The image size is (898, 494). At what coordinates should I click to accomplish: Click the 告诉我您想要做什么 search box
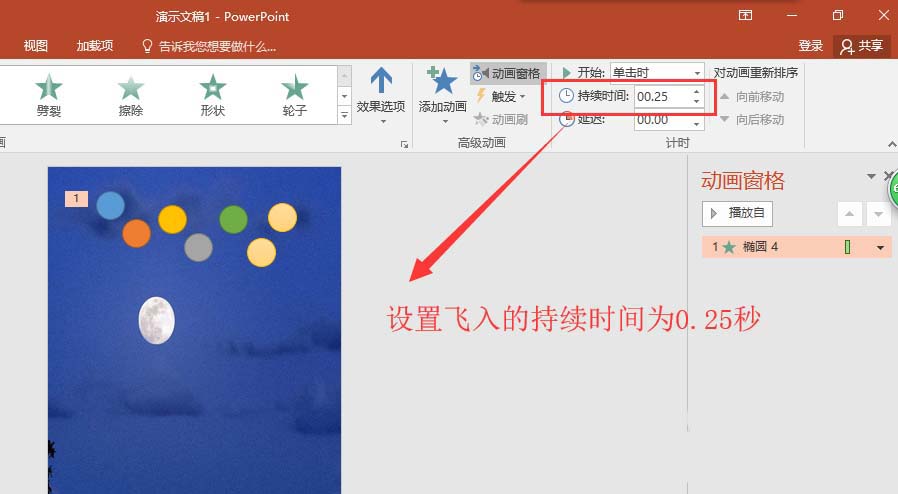210,46
